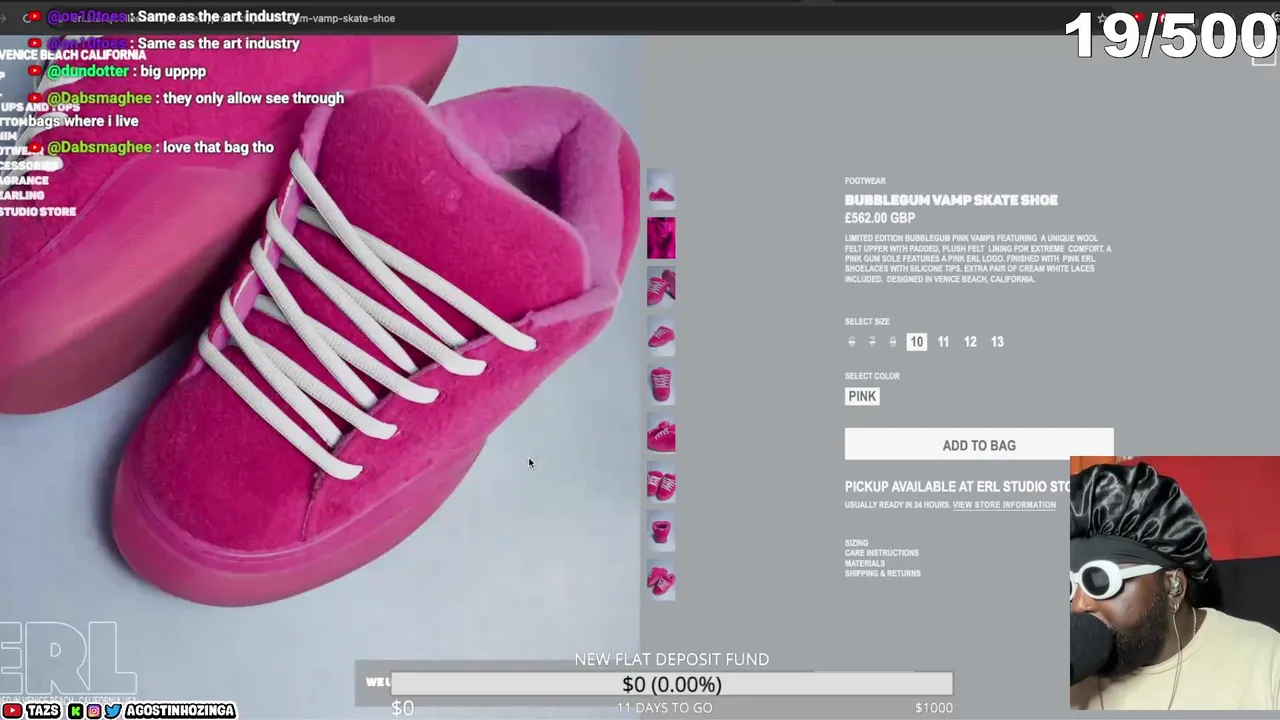The image size is (1280, 720).
Task: Click the browser reload icon
Action: tap(27, 18)
